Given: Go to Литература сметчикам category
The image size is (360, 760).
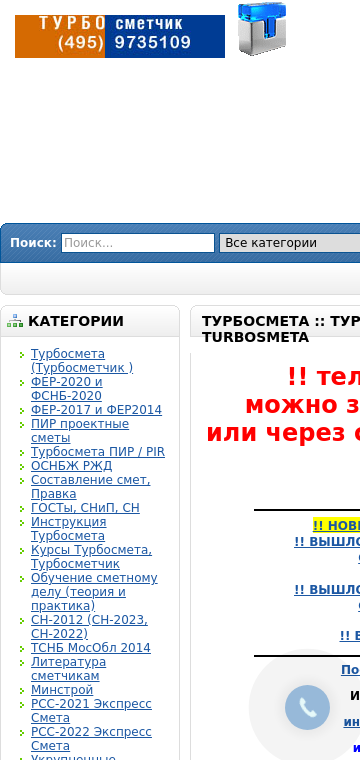Looking at the screenshot, I should [68, 668].
